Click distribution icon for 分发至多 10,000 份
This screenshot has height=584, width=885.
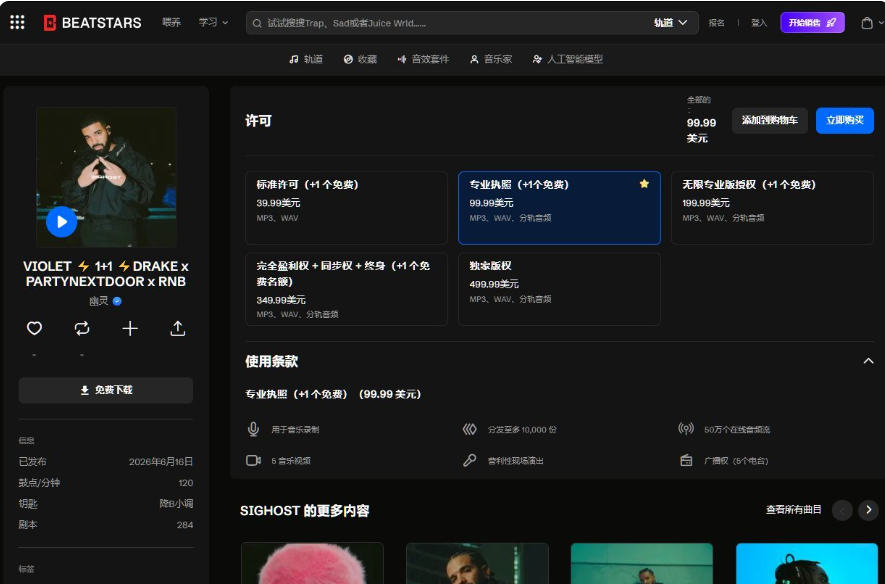coord(470,429)
